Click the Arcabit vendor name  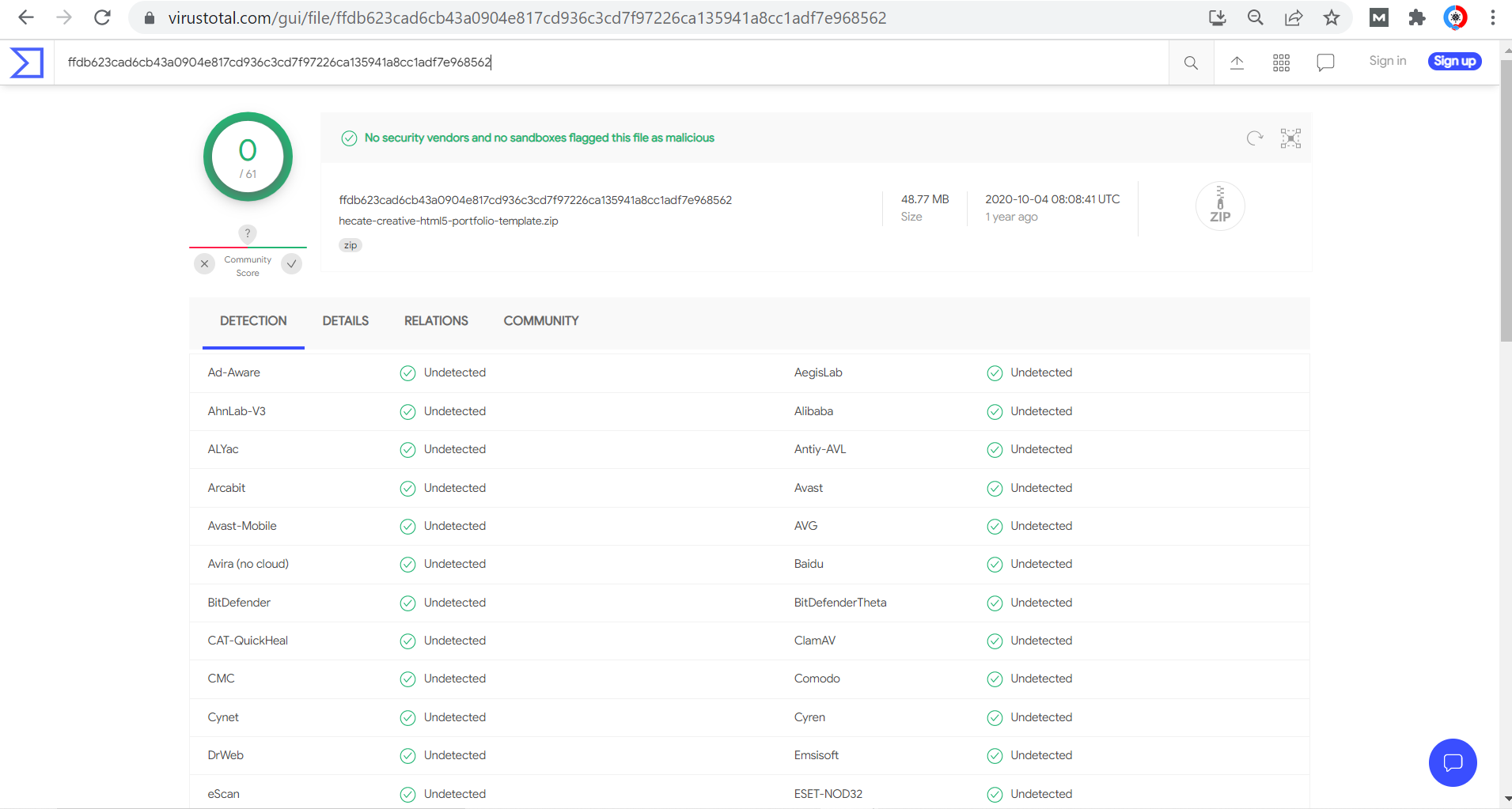coord(226,488)
